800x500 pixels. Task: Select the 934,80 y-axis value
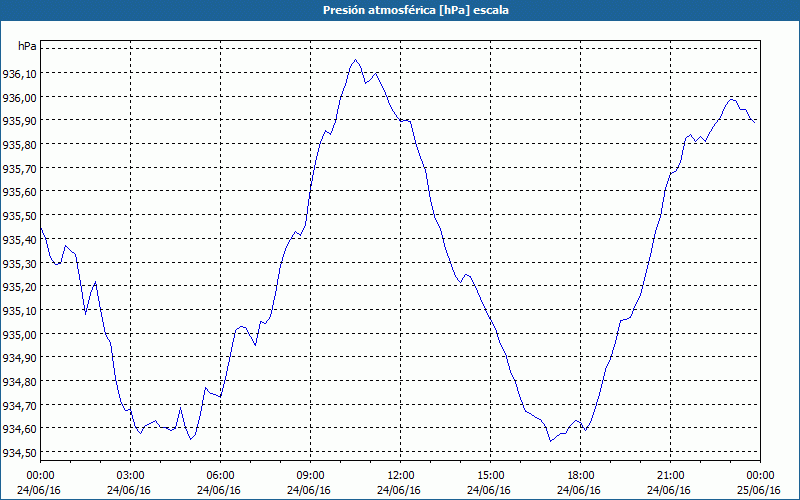pyautogui.click(x=19, y=382)
